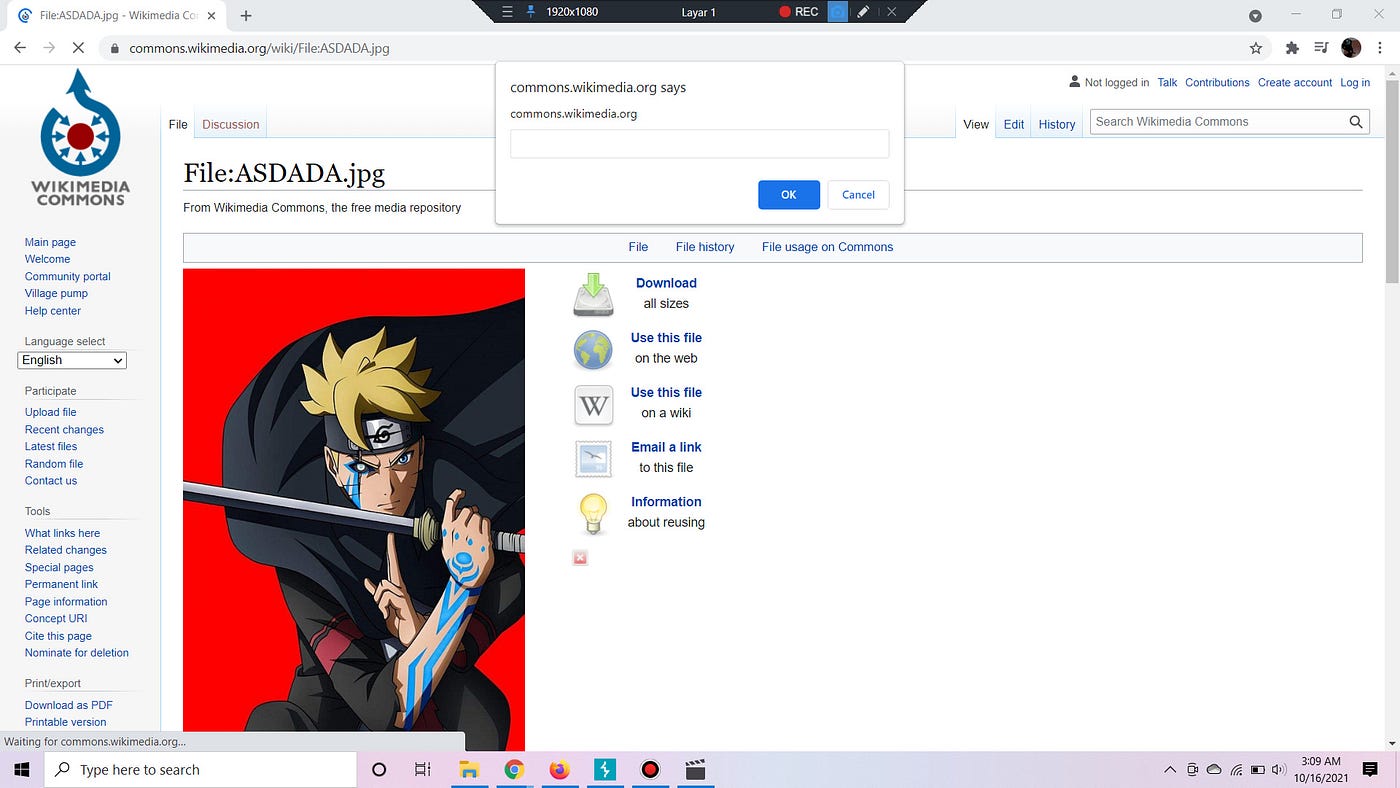Open the English language select dropdown
Screen dimensions: 1400x788
(72, 360)
